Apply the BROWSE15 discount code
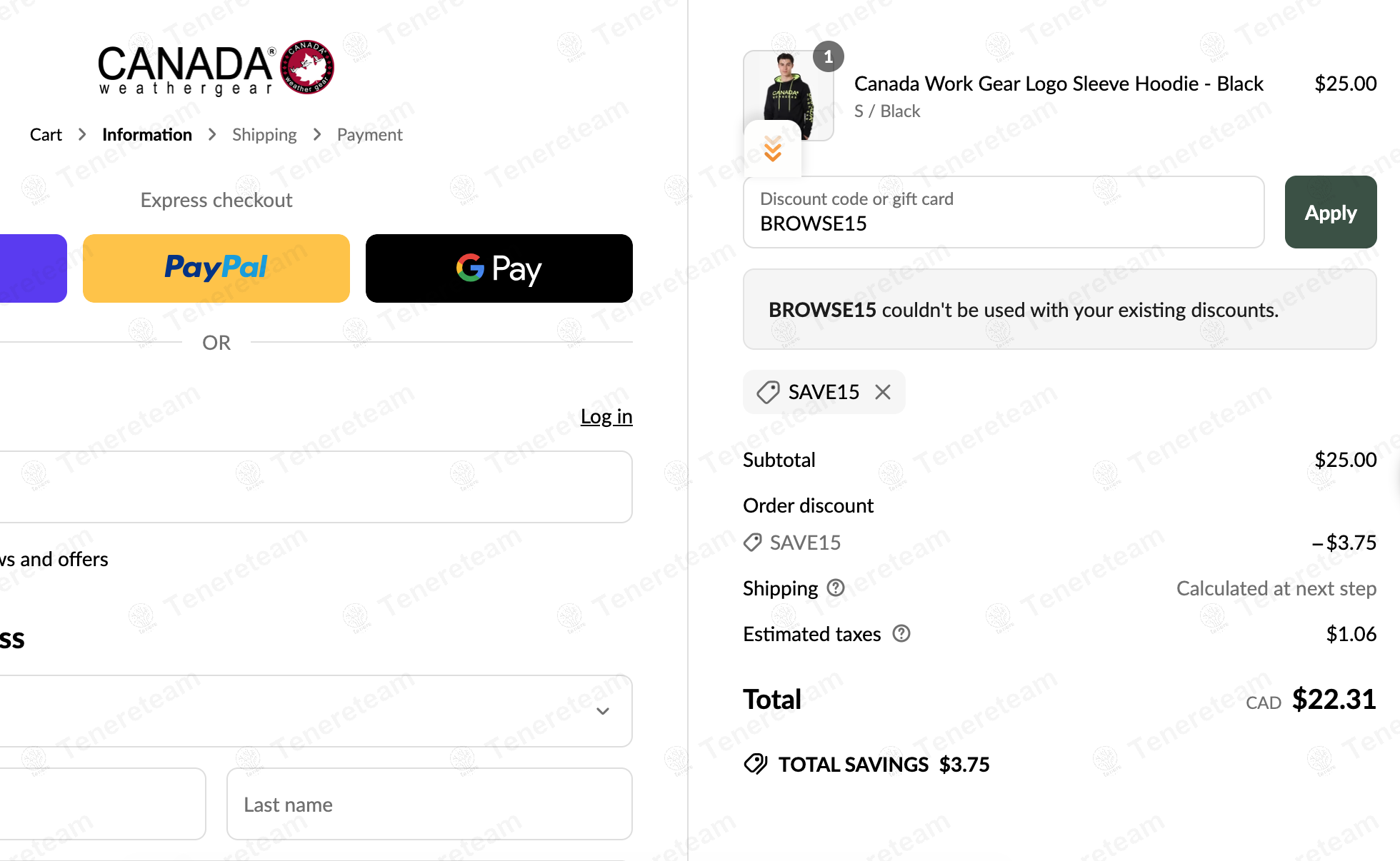 tap(1330, 212)
